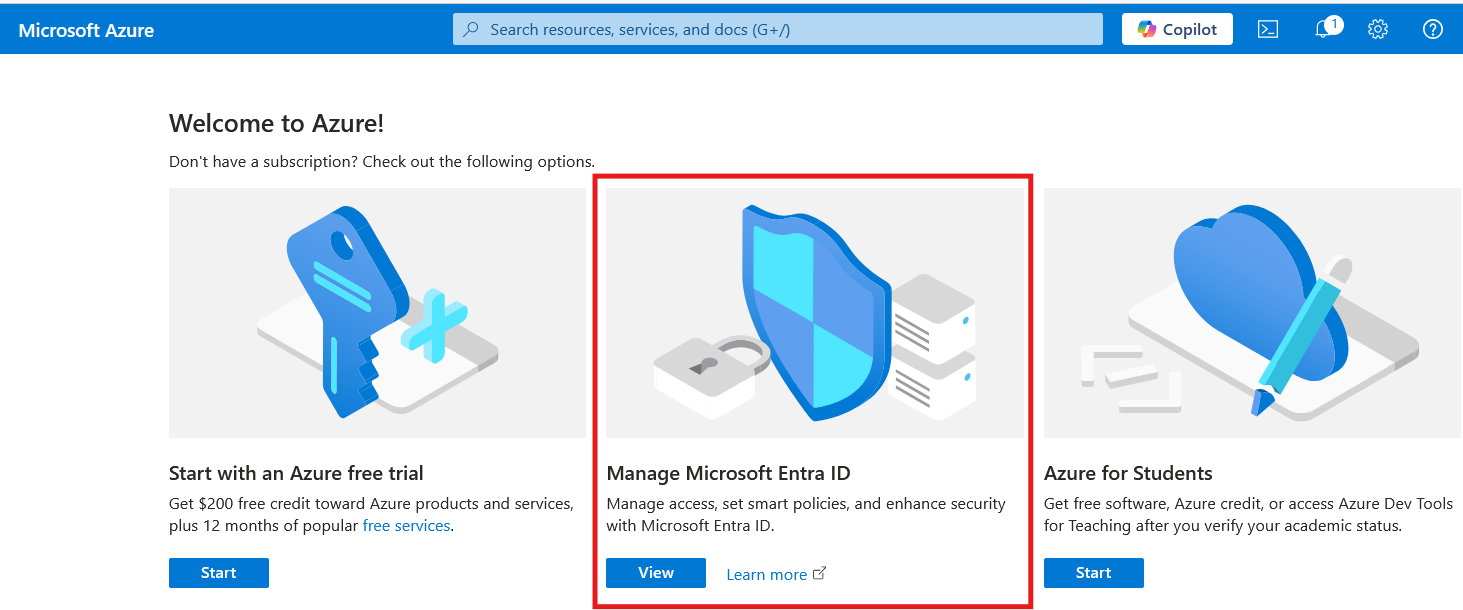Open the free services link
This screenshot has width=1463, height=610.
click(x=406, y=526)
